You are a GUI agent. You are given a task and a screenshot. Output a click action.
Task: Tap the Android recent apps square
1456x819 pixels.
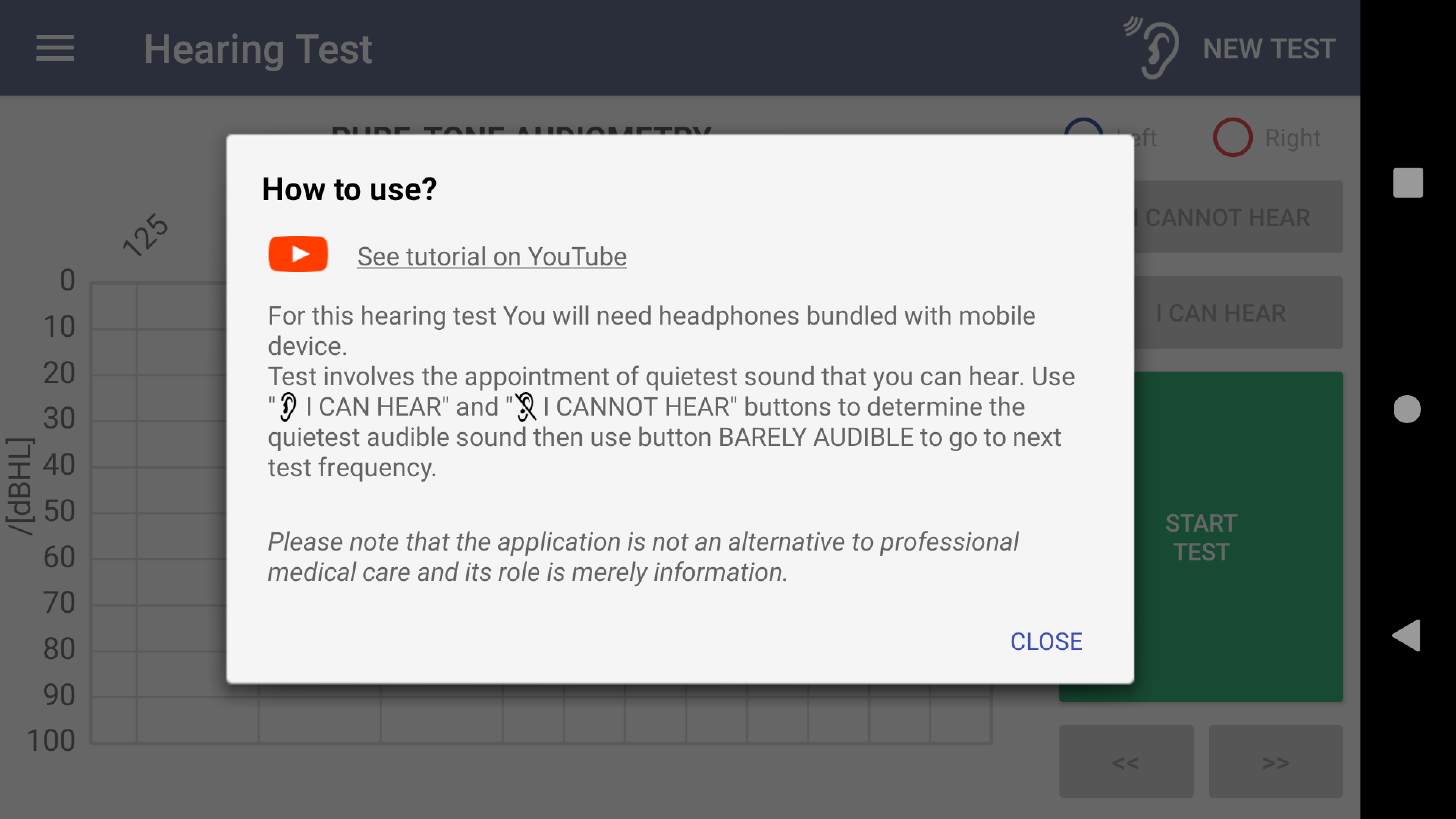(1407, 182)
